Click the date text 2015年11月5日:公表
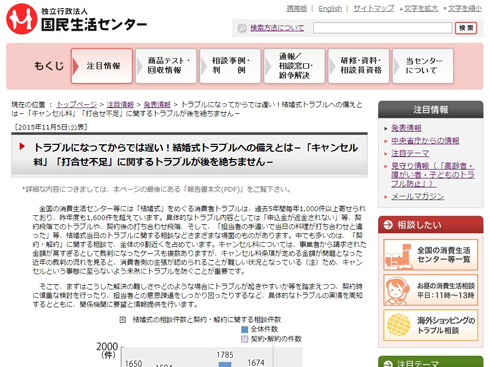490x367 pixels. pyautogui.click(x=51, y=127)
